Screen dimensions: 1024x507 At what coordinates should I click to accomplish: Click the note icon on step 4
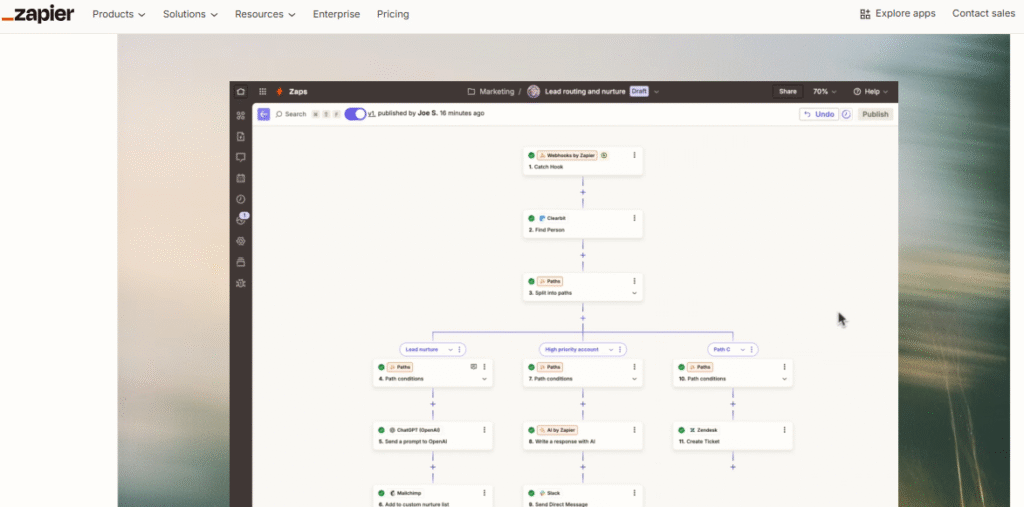[x=473, y=367]
